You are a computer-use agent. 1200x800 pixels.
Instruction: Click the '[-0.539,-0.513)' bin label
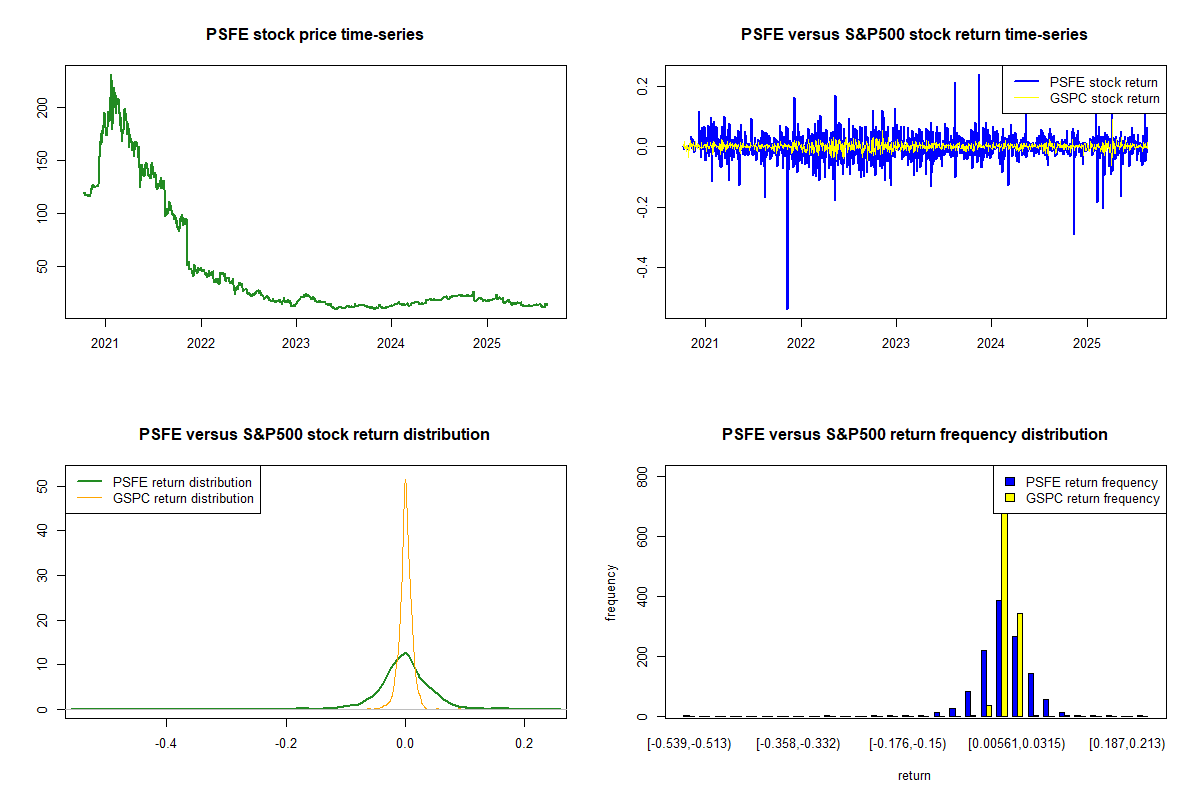(691, 744)
